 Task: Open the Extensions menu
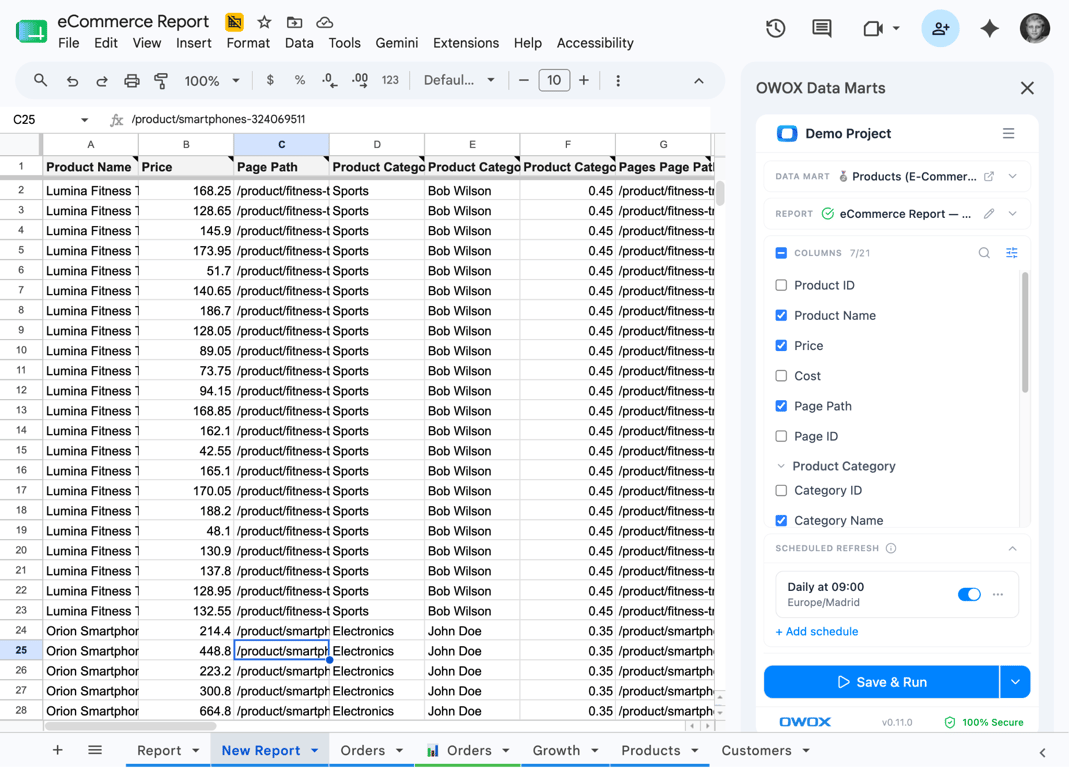(466, 43)
